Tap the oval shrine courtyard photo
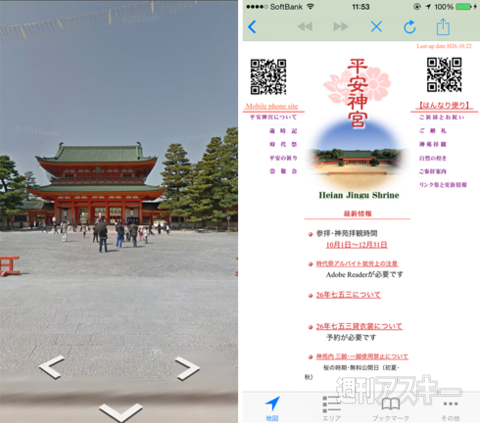 point(358,153)
